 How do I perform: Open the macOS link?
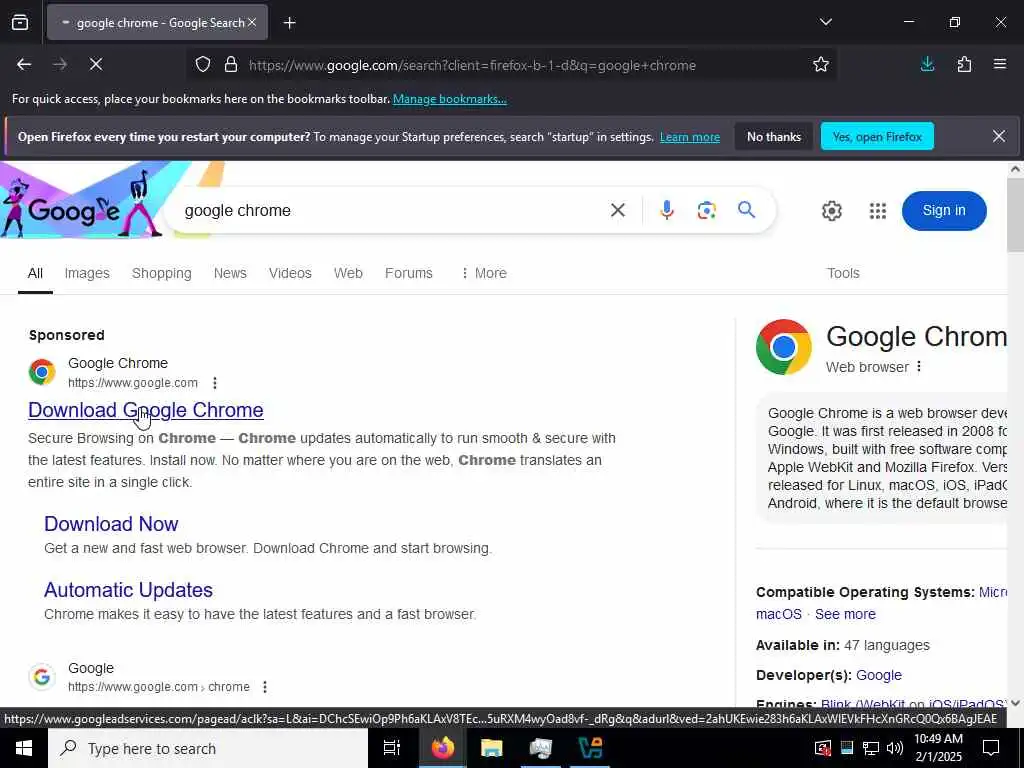(778, 615)
